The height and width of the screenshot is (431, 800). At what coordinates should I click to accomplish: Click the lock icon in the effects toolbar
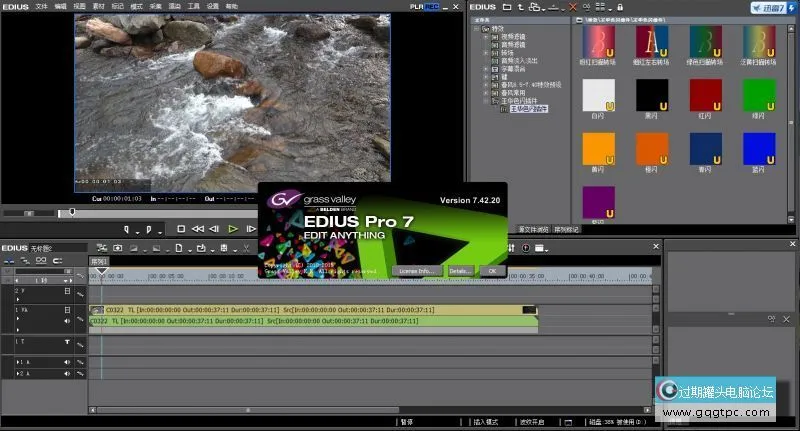pyautogui.click(x=618, y=6)
